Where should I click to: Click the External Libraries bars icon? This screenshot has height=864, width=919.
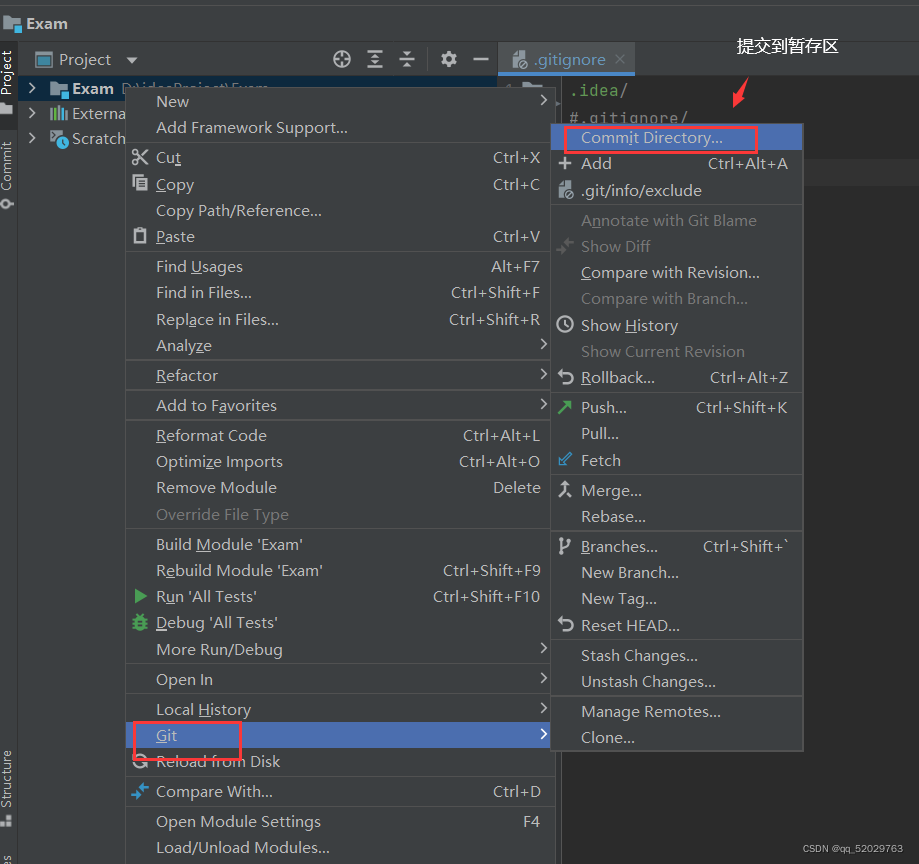coord(59,113)
